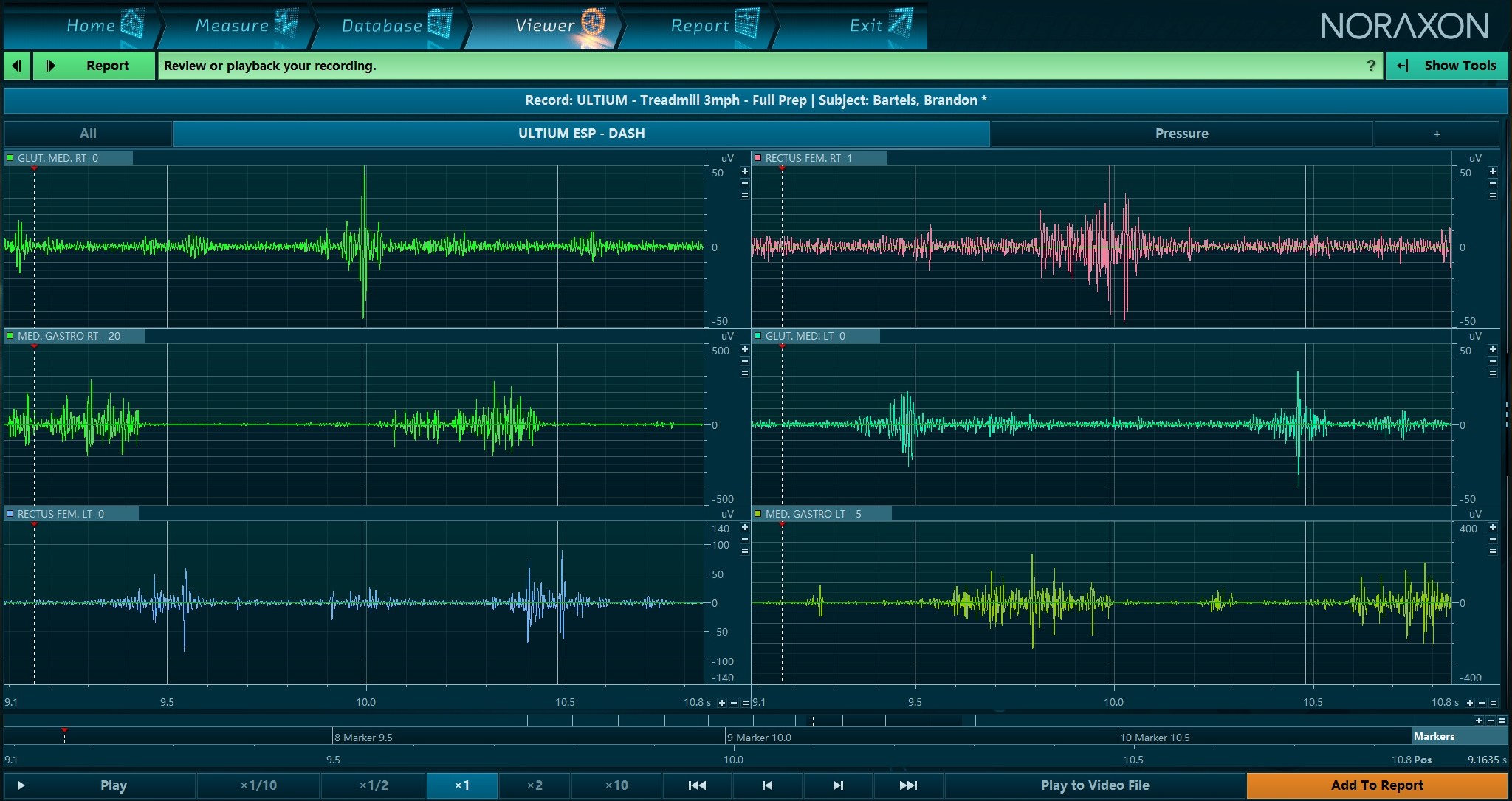Zoom in amplitude on GLUT. MED. RT chart

[x=745, y=171]
